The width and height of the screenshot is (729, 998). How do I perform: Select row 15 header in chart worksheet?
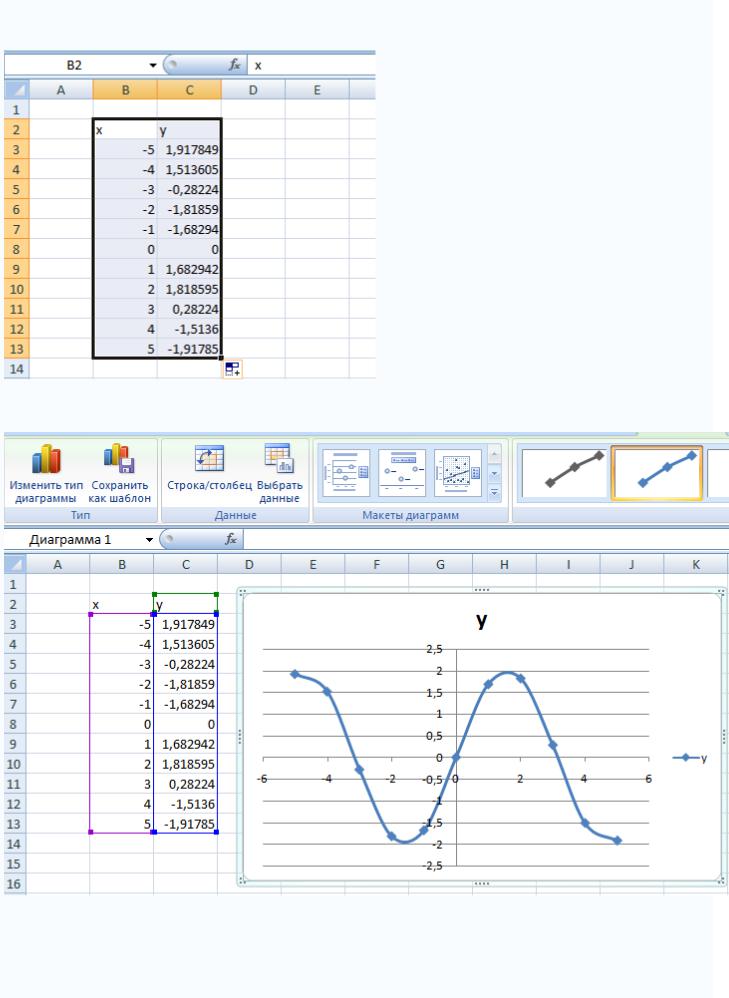pyautogui.click(x=14, y=864)
